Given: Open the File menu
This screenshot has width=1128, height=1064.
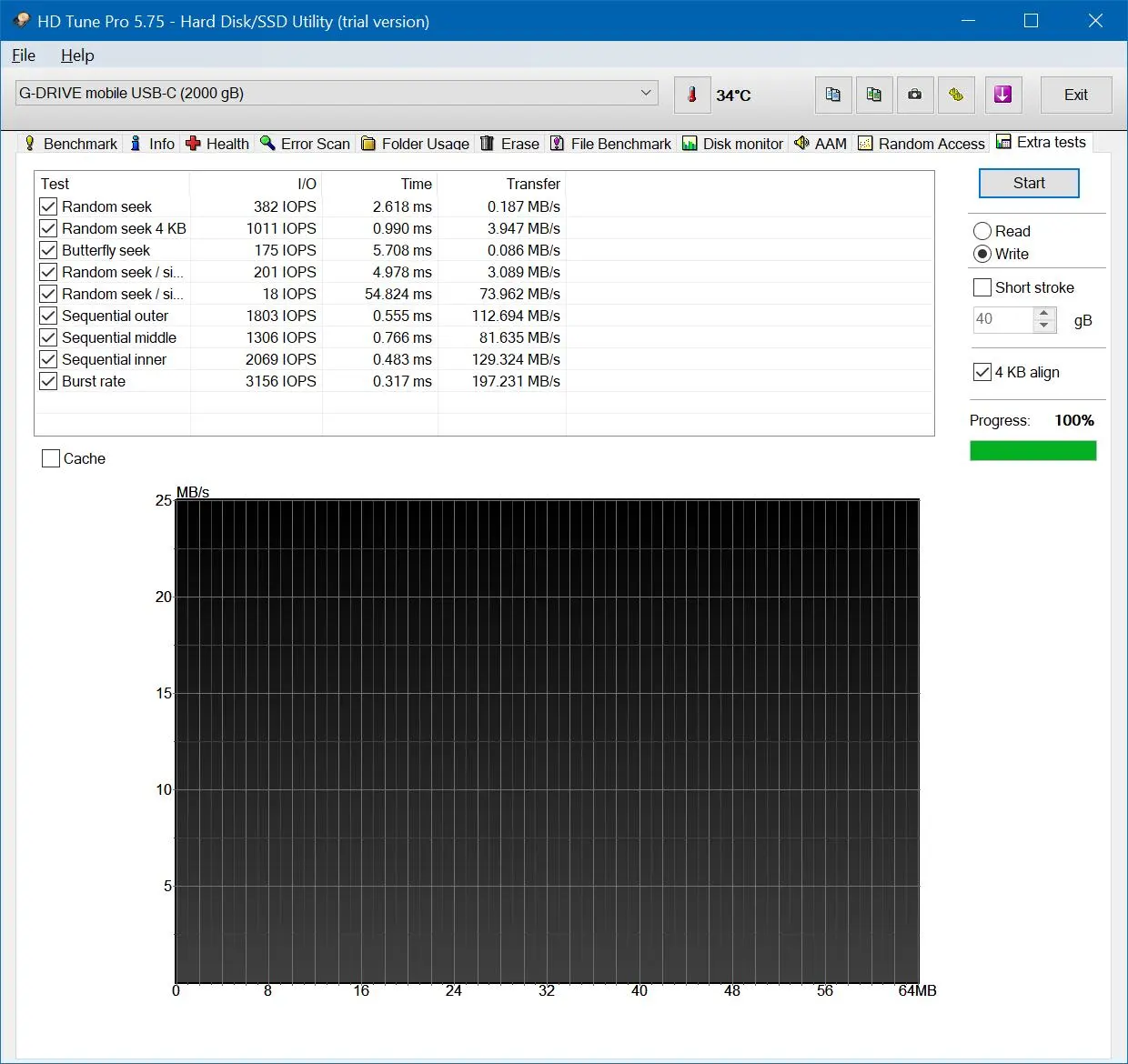Looking at the screenshot, I should click(24, 55).
